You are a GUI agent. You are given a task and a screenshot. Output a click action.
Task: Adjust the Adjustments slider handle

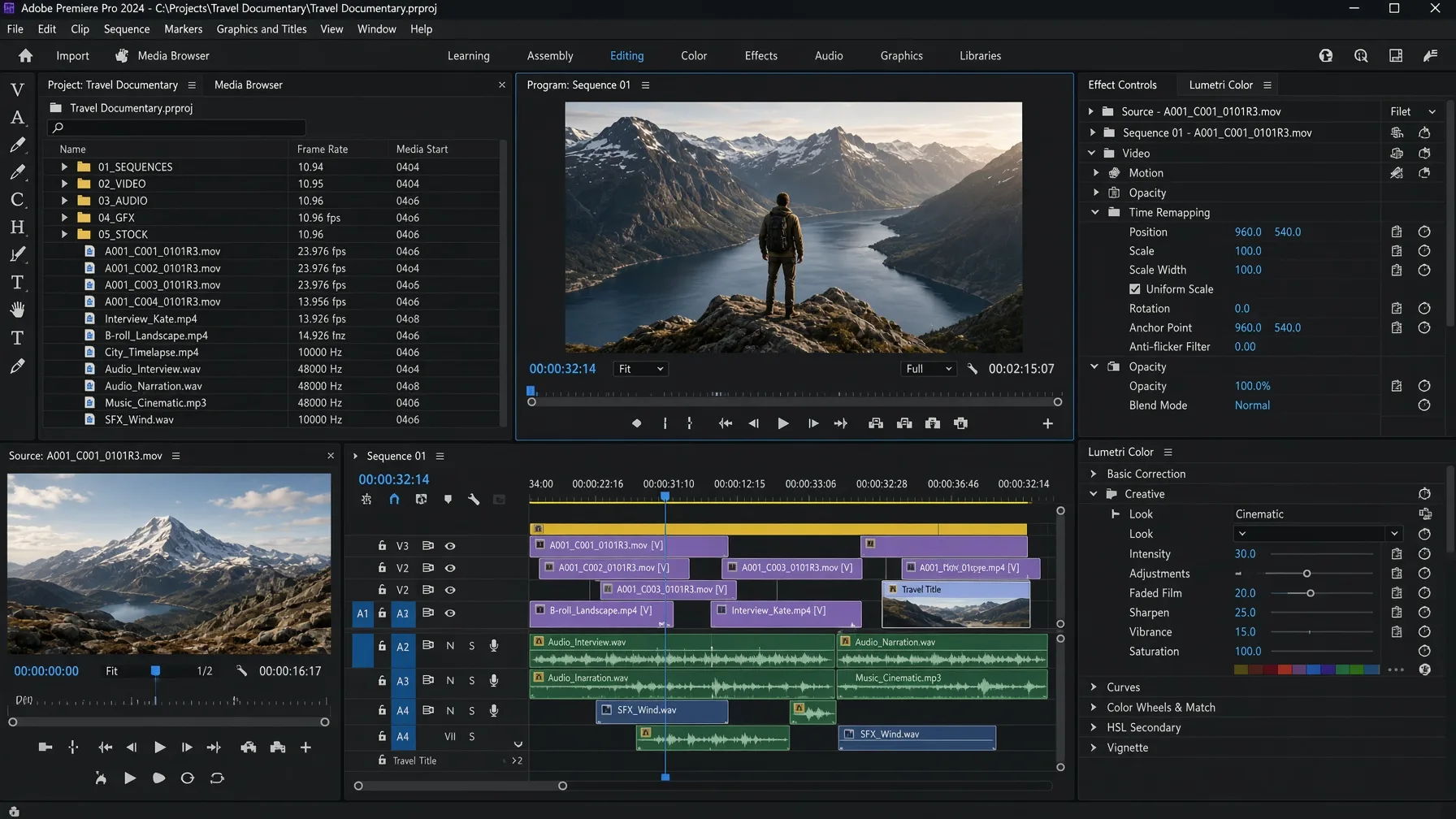tap(1306, 574)
